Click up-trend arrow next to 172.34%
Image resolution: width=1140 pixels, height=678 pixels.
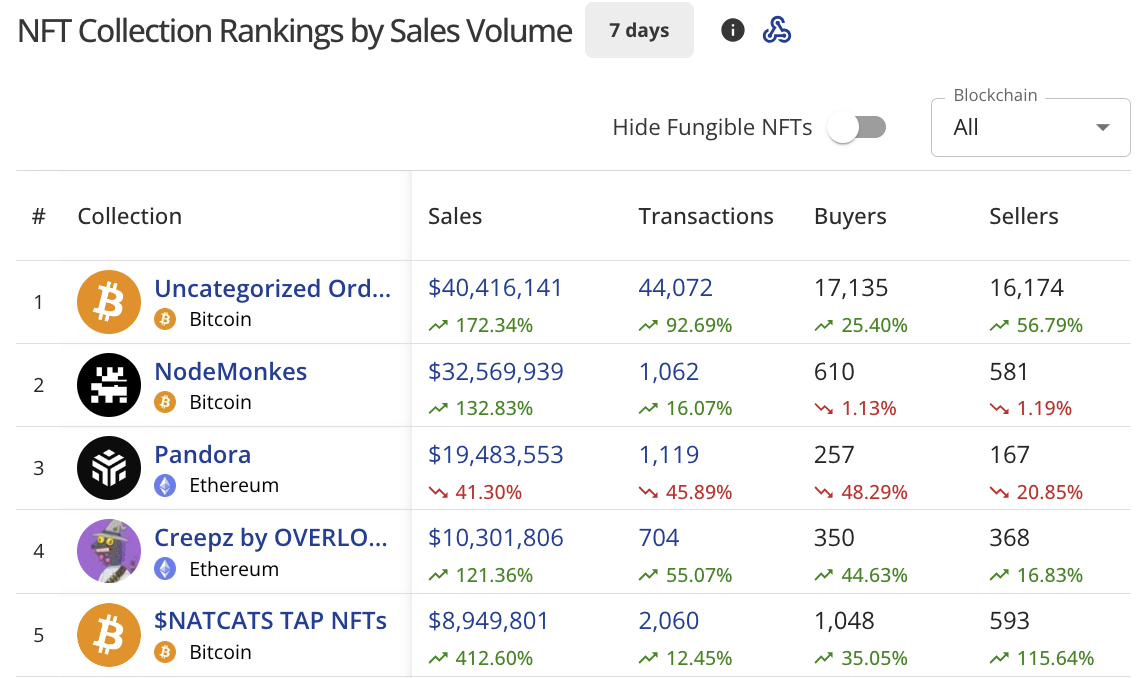[438, 326]
